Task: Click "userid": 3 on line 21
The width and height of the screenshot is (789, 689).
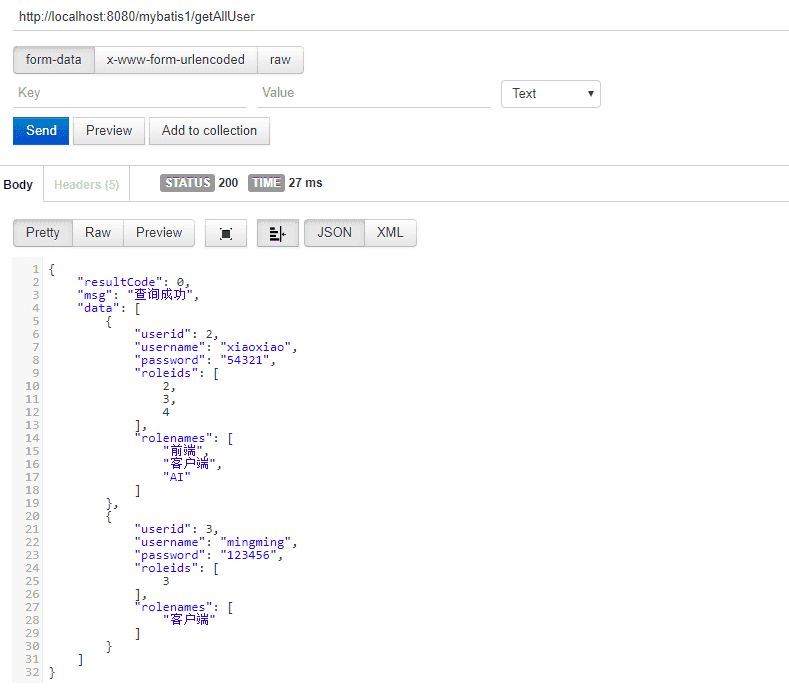Action: click(176, 529)
